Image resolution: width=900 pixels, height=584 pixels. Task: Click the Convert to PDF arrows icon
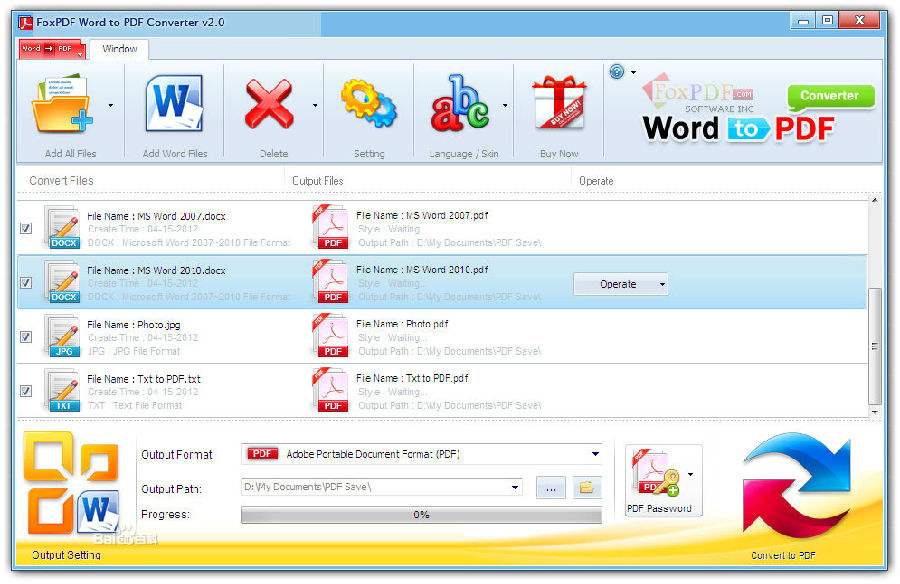point(797,486)
